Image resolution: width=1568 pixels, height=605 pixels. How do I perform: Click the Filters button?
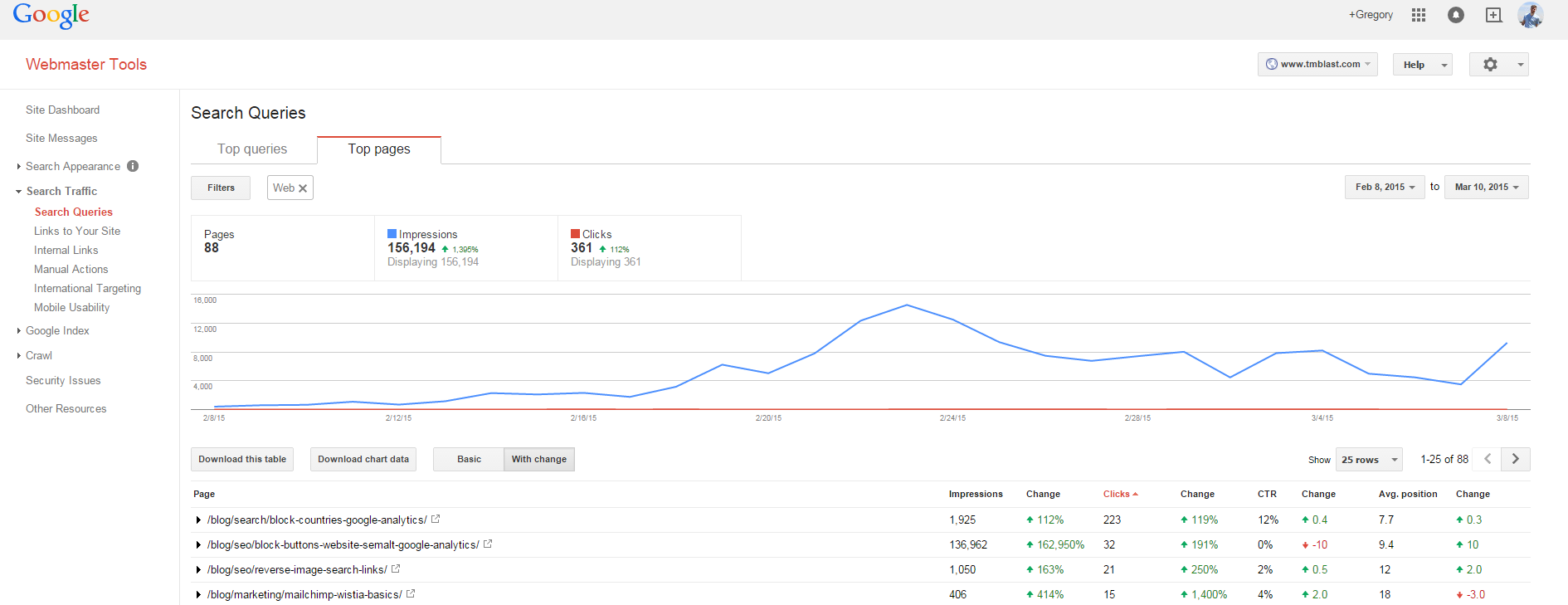[x=221, y=188]
